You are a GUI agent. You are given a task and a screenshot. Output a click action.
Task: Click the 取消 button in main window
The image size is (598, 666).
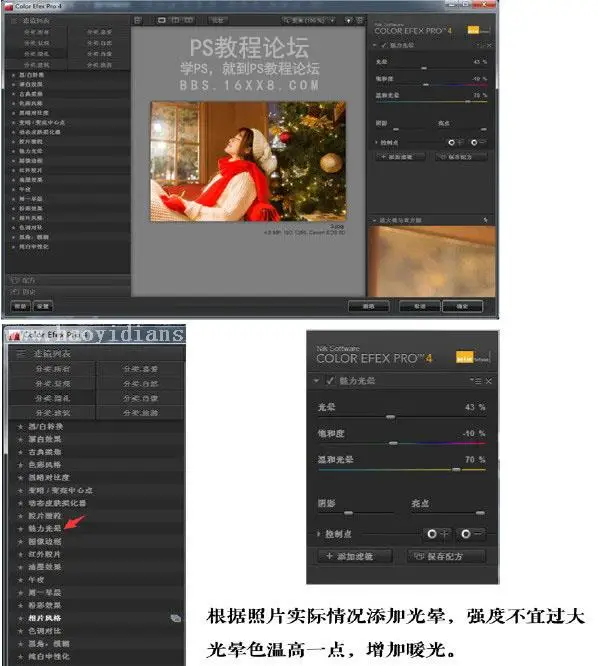click(420, 306)
